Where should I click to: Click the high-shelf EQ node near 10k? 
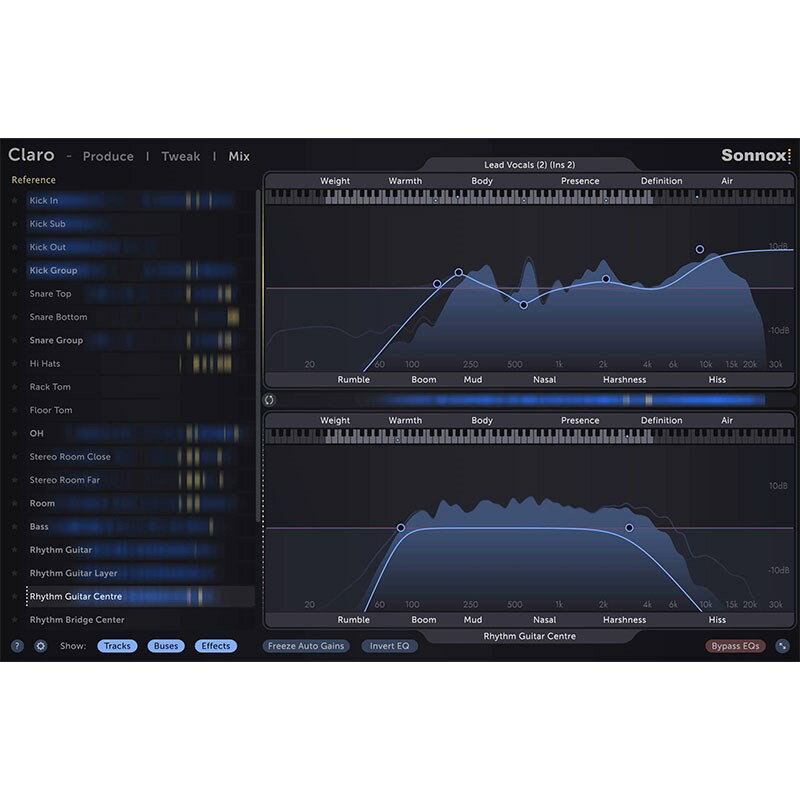[700, 249]
